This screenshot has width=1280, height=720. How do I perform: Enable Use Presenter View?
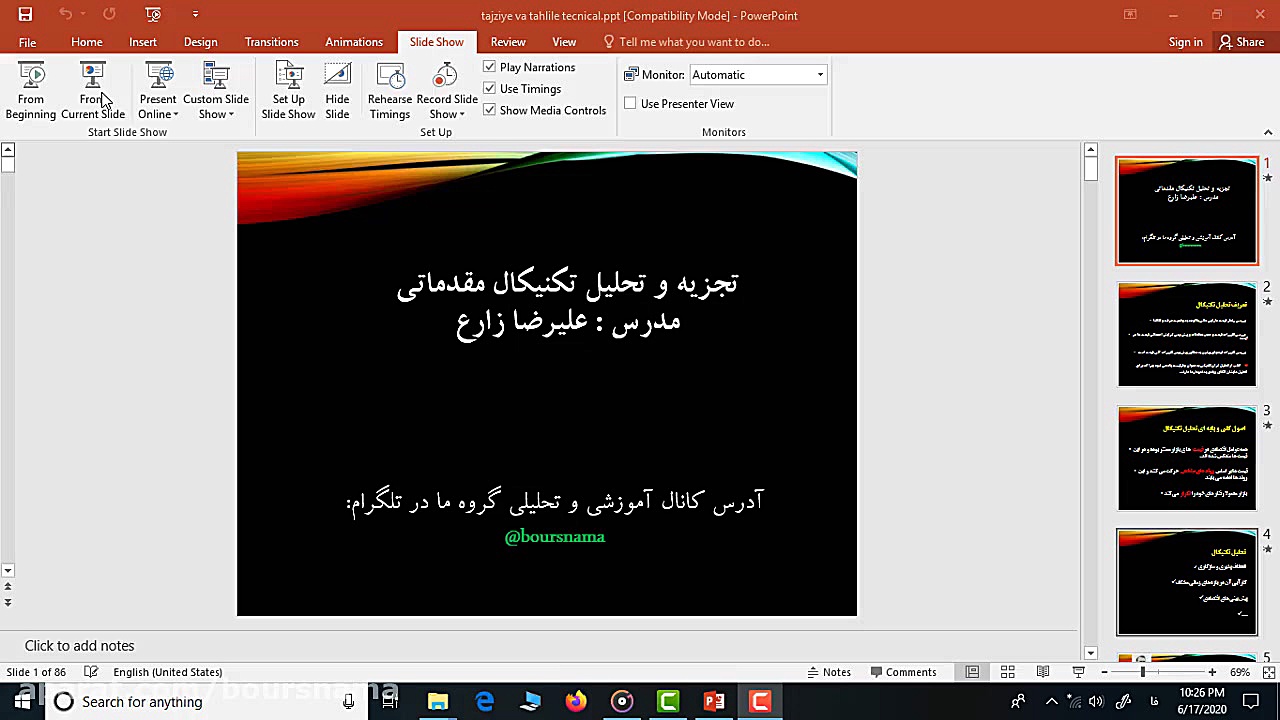coord(630,103)
